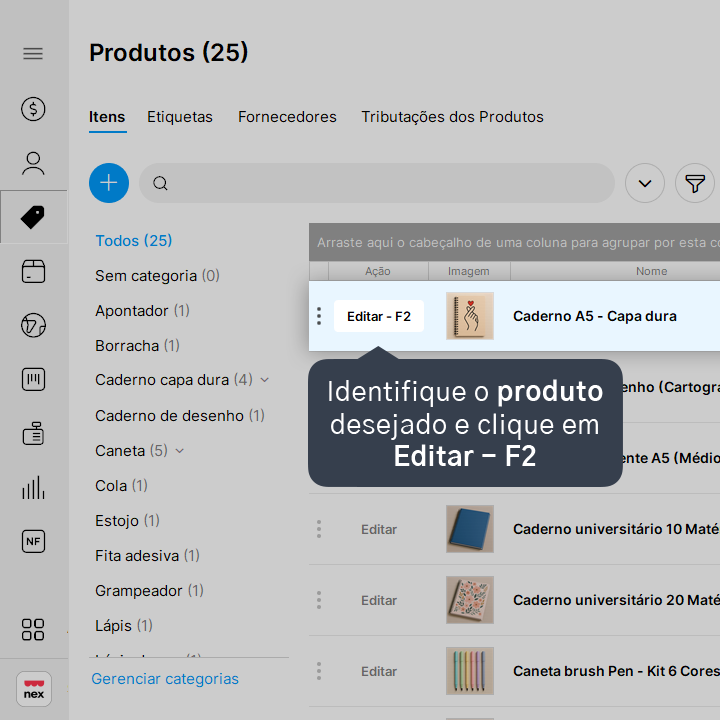720x720 pixels.
Task: Click the floral notebook thumbnail image
Action: (x=470, y=600)
